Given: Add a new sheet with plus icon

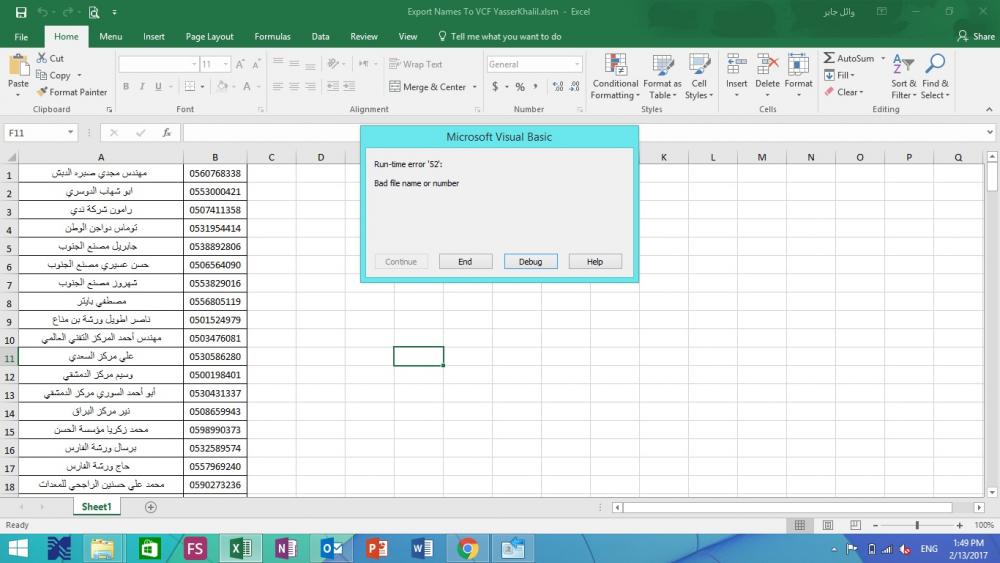Looking at the screenshot, I should (151, 507).
